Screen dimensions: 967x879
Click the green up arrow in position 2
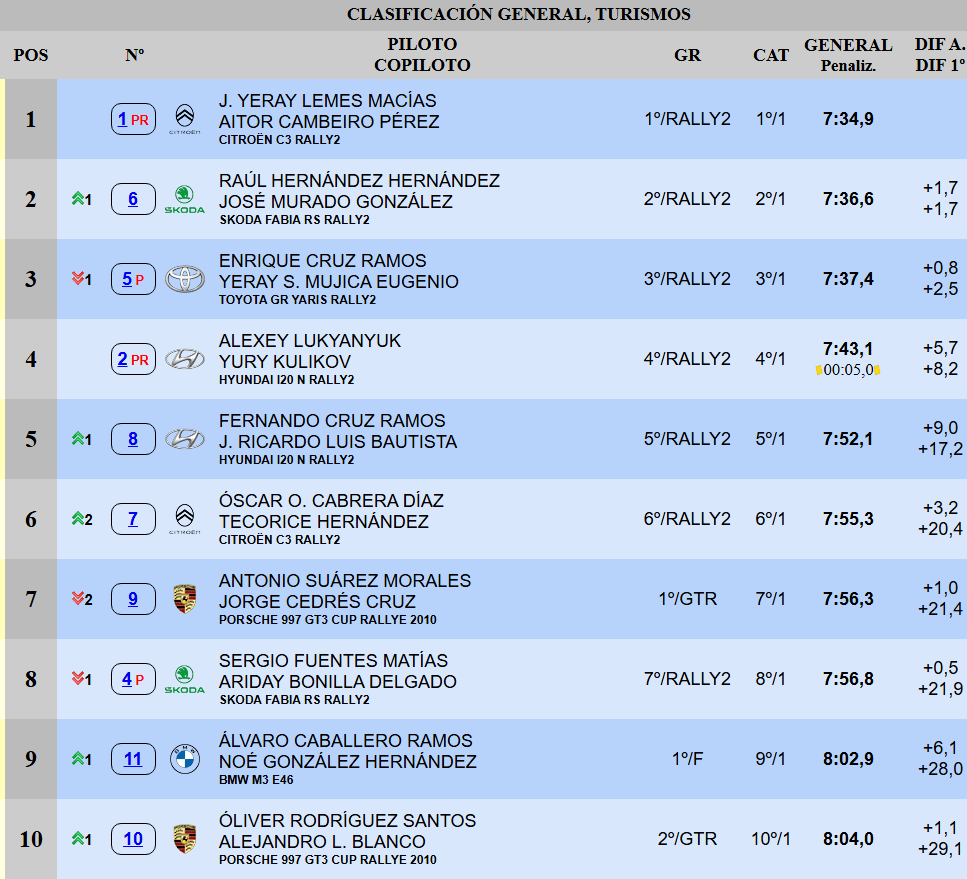(x=78, y=199)
